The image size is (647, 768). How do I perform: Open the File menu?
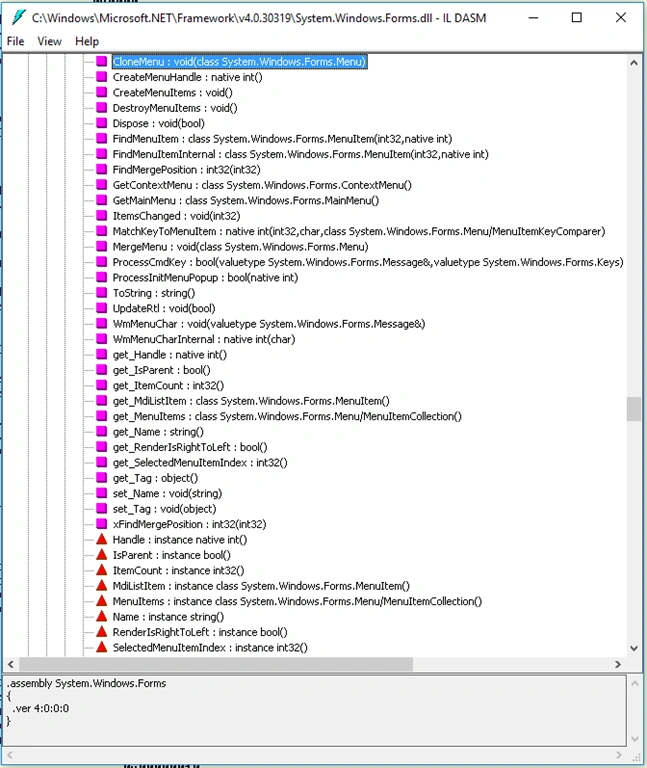[x=15, y=41]
